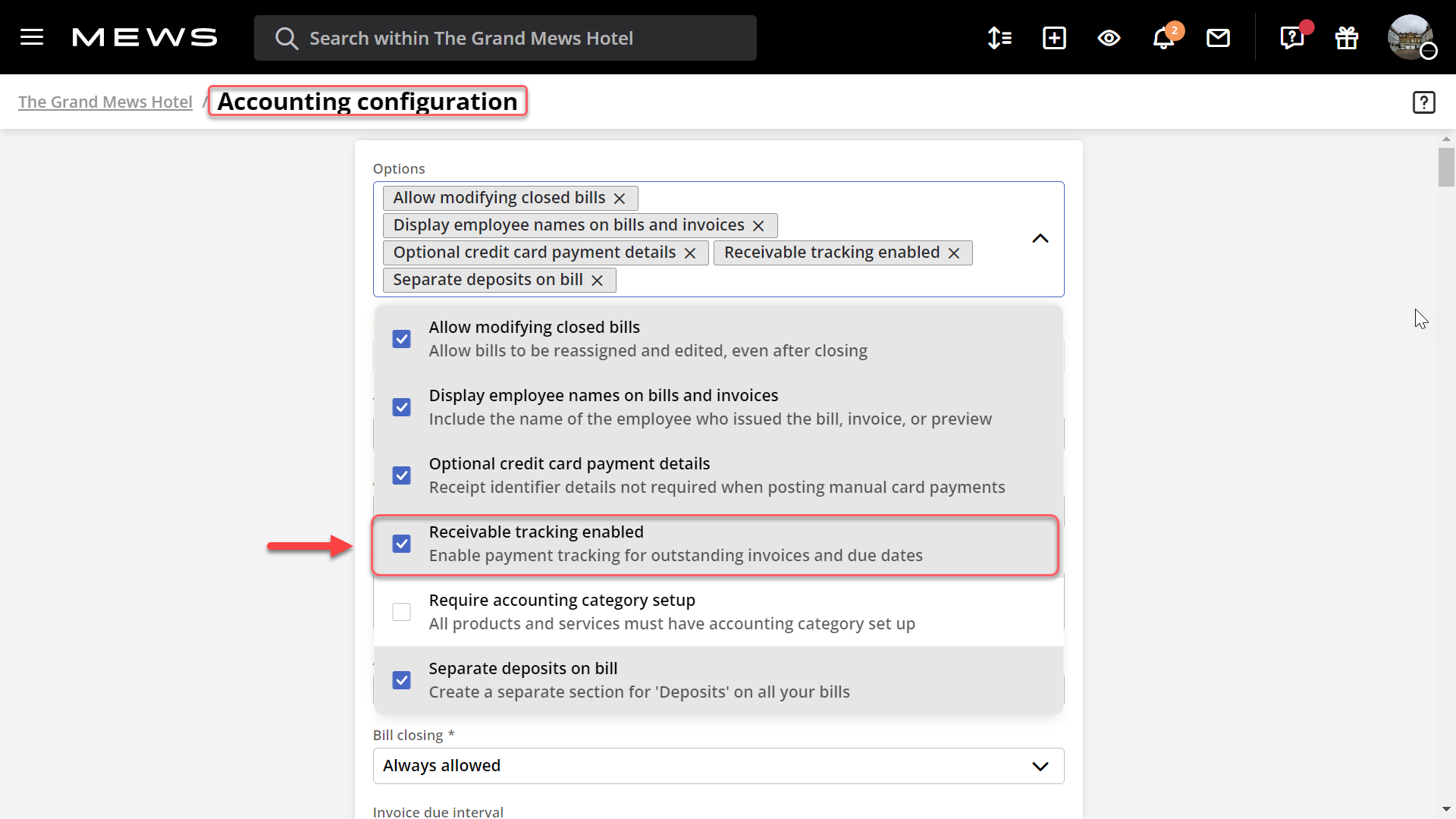Click description 'Enable payment tracking for outstanding invoices'
The height and width of the screenshot is (819, 1456).
click(676, 556)
